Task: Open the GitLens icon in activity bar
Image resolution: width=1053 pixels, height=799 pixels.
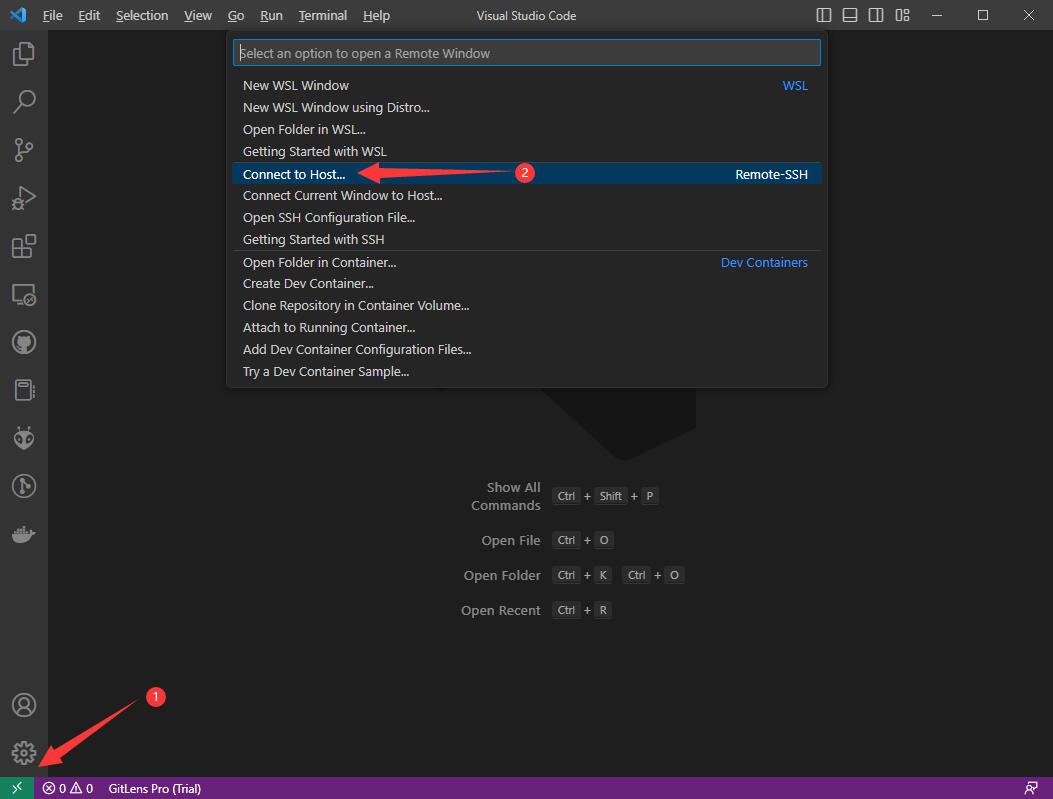Action: [x=24, y=486]
